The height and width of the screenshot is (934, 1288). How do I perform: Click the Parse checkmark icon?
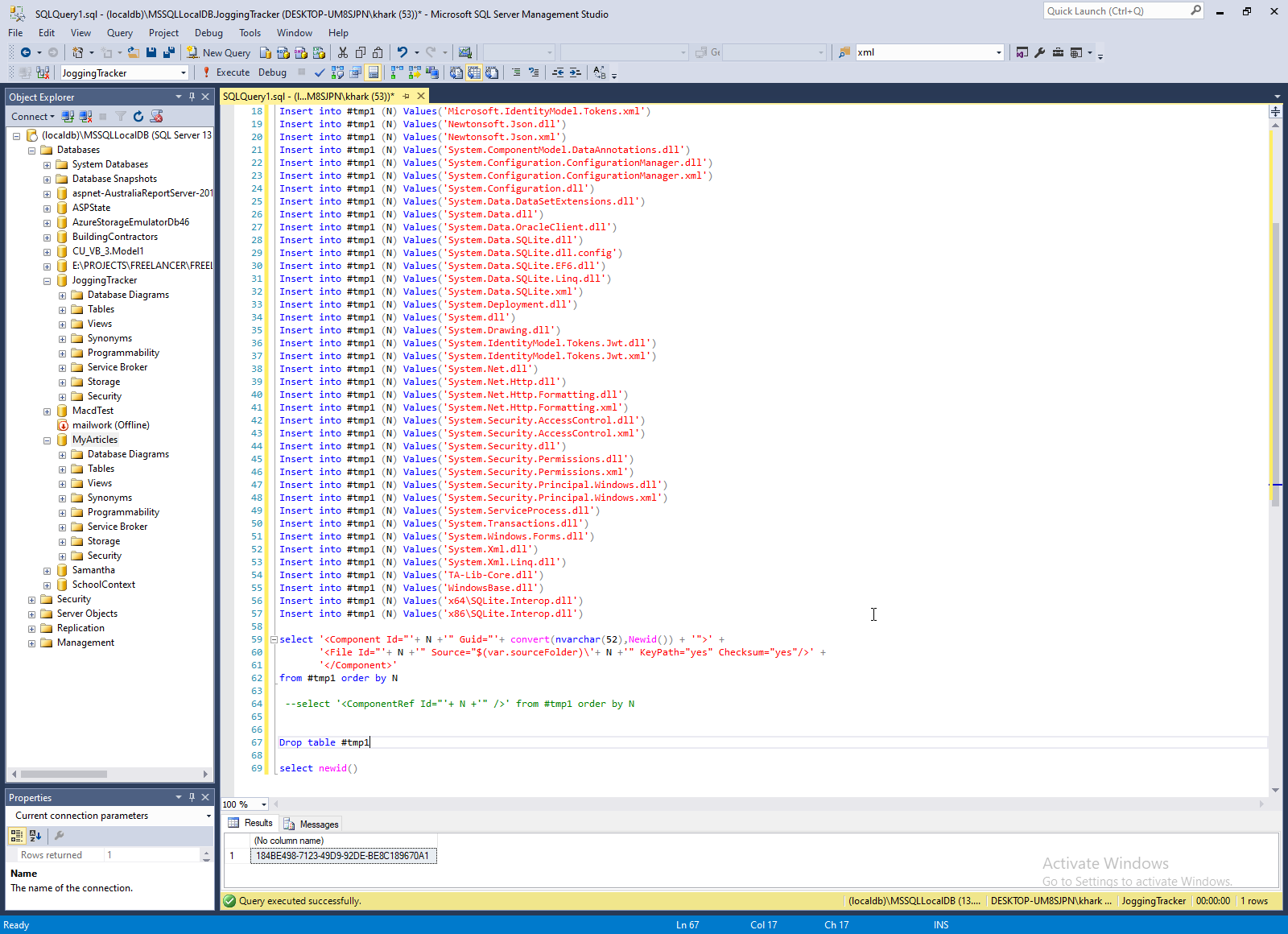pos(320,72)
